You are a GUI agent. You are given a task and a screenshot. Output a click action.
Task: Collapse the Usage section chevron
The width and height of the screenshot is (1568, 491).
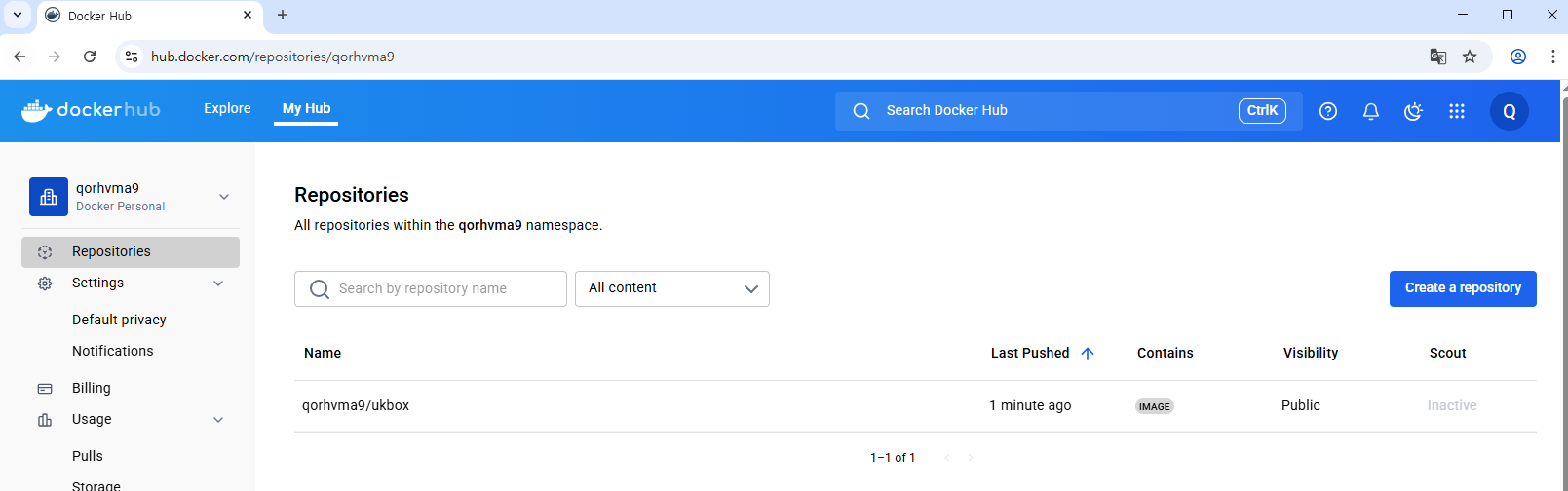(218, 420)
